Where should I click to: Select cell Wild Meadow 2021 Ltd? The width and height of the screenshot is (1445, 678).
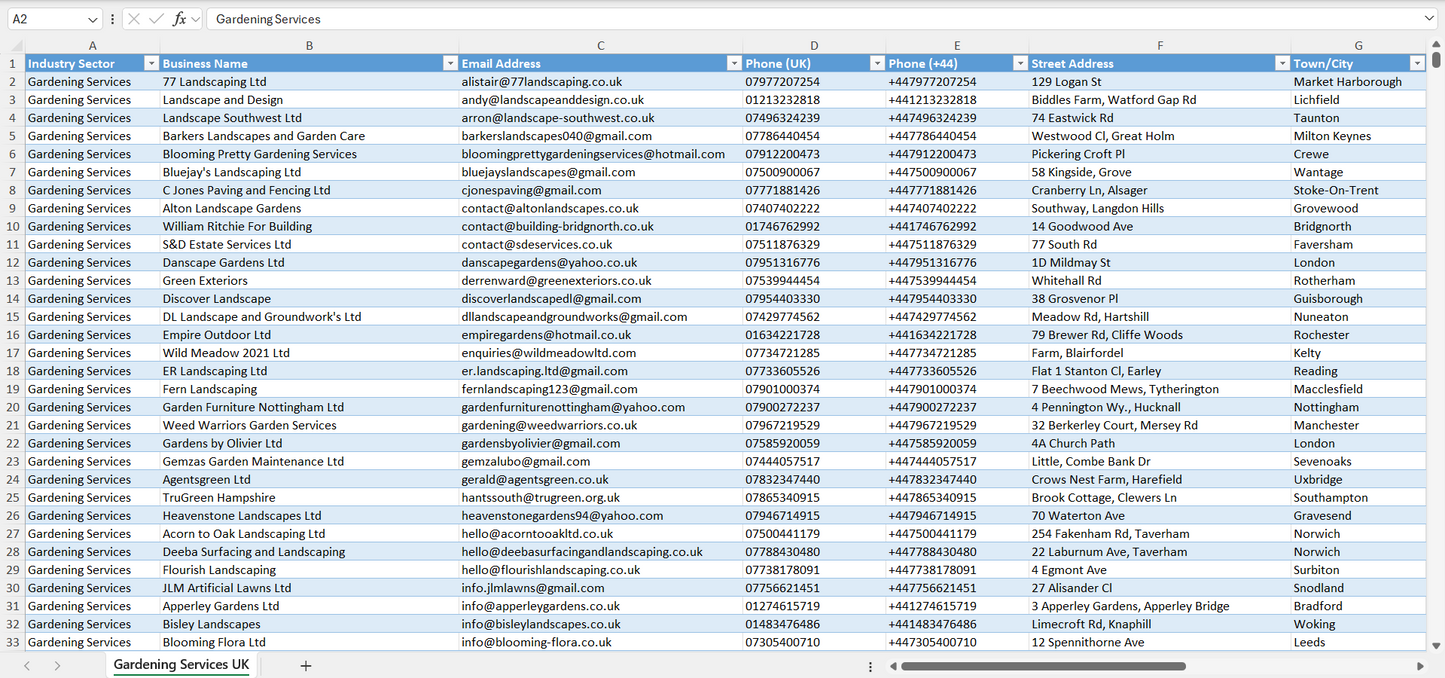coord(309,353)
